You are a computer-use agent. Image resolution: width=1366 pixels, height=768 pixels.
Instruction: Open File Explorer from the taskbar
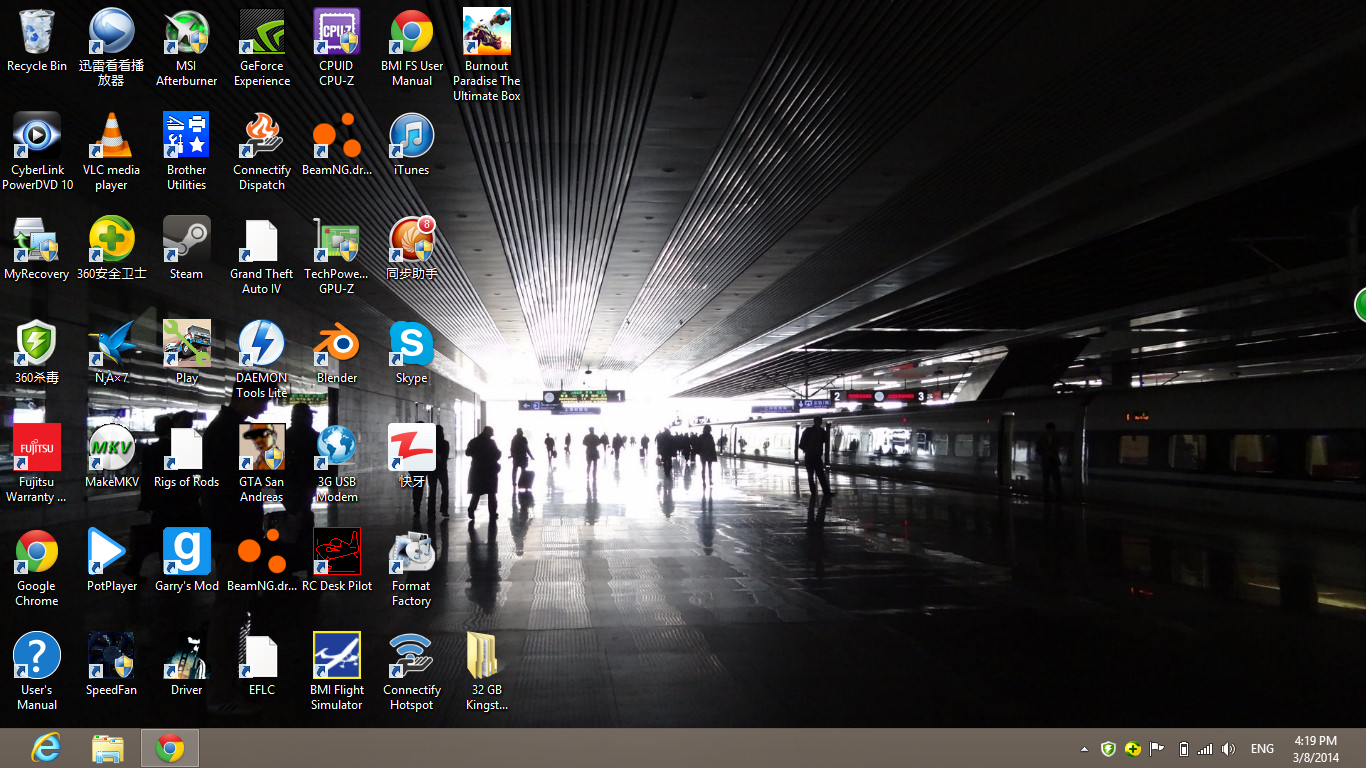[107, 748]
